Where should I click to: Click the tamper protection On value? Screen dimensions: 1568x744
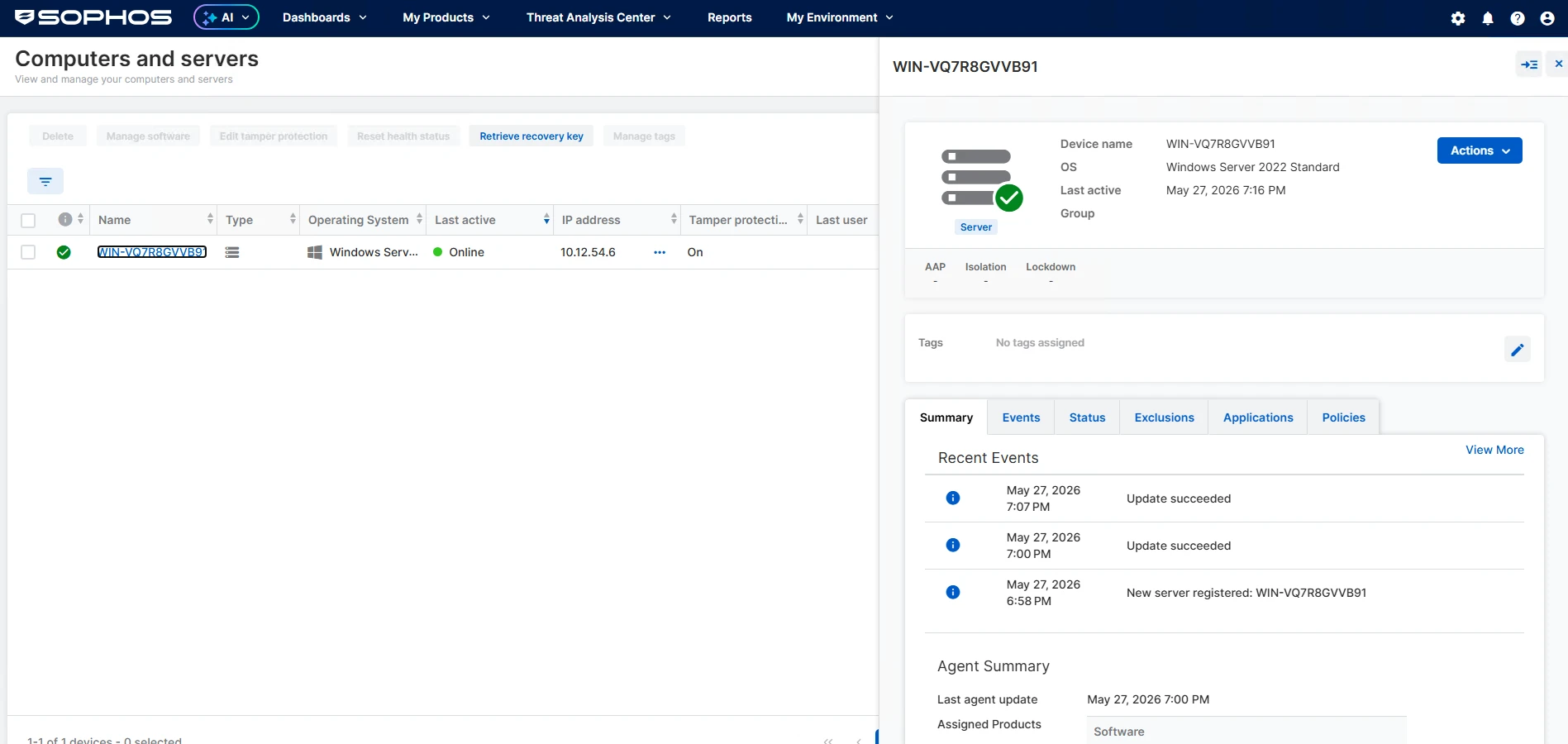695,252
